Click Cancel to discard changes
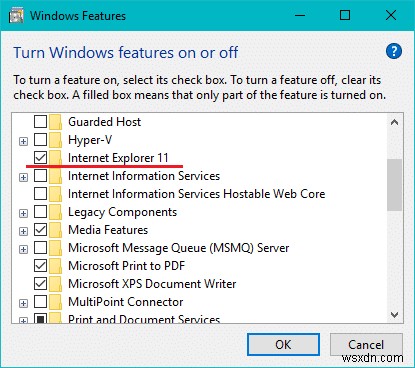415x368 pixels. (x=366, y=345)
